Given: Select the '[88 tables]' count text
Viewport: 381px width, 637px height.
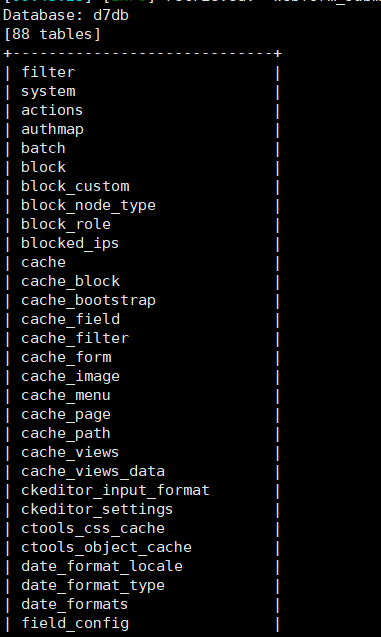Looking at the screenshot, I should tap(52, 34).
